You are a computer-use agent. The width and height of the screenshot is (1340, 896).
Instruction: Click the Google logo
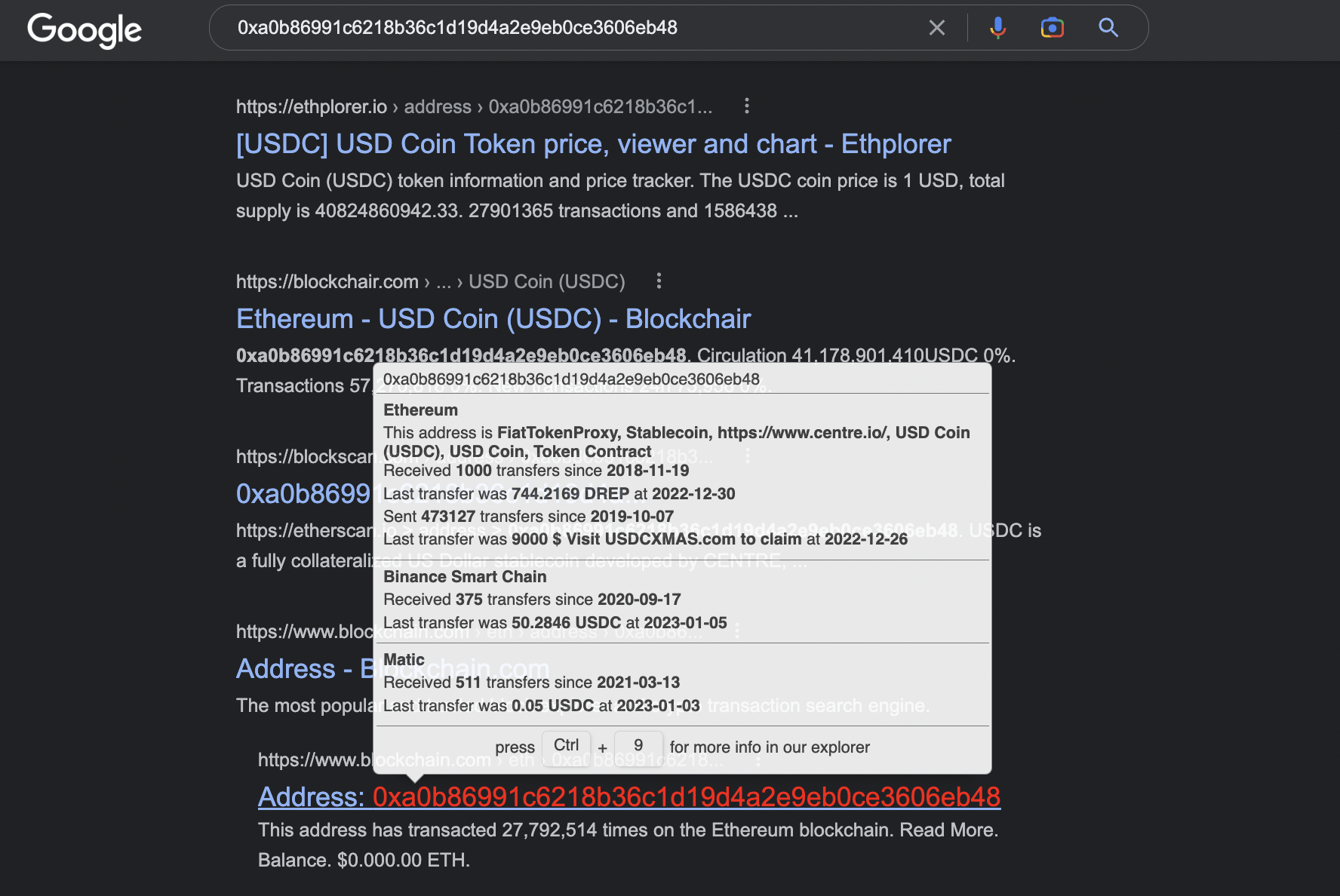(84, 29)
